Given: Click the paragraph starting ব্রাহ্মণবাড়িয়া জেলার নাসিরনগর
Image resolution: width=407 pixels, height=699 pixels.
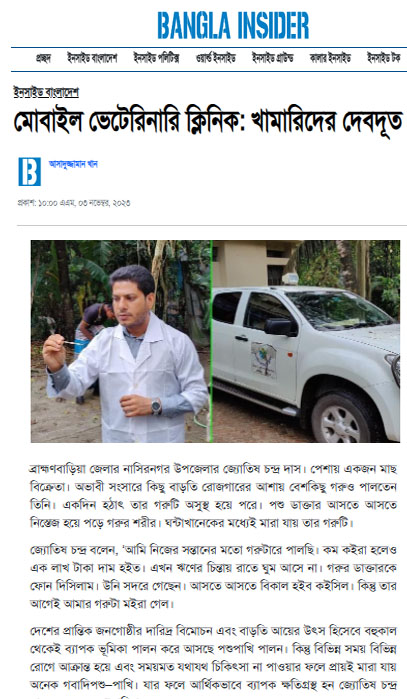Looking at the screenshot, I should click(x=213, y=496).
